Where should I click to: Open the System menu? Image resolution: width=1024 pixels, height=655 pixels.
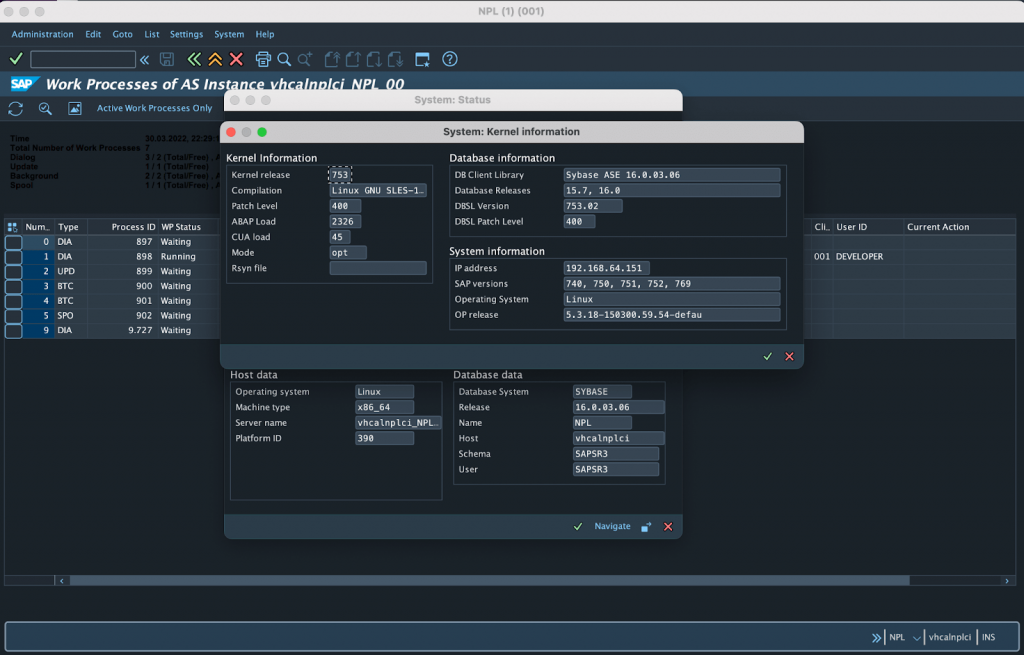(x=229, y=34)
